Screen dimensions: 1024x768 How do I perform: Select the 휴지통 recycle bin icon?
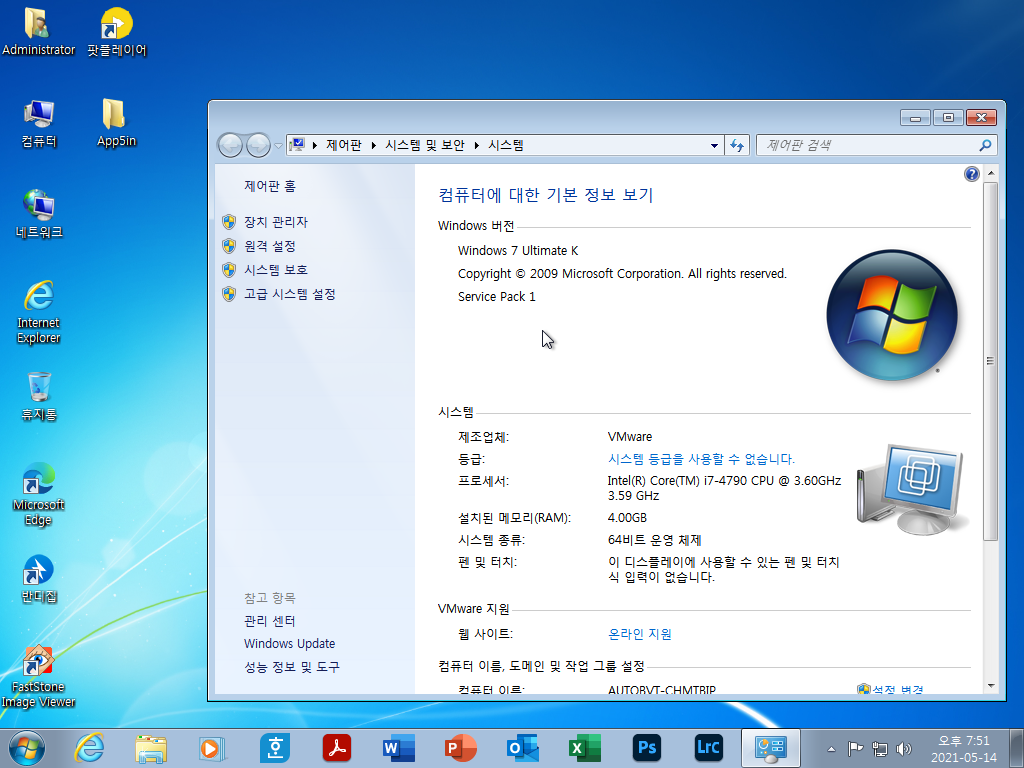click(39, 396)
